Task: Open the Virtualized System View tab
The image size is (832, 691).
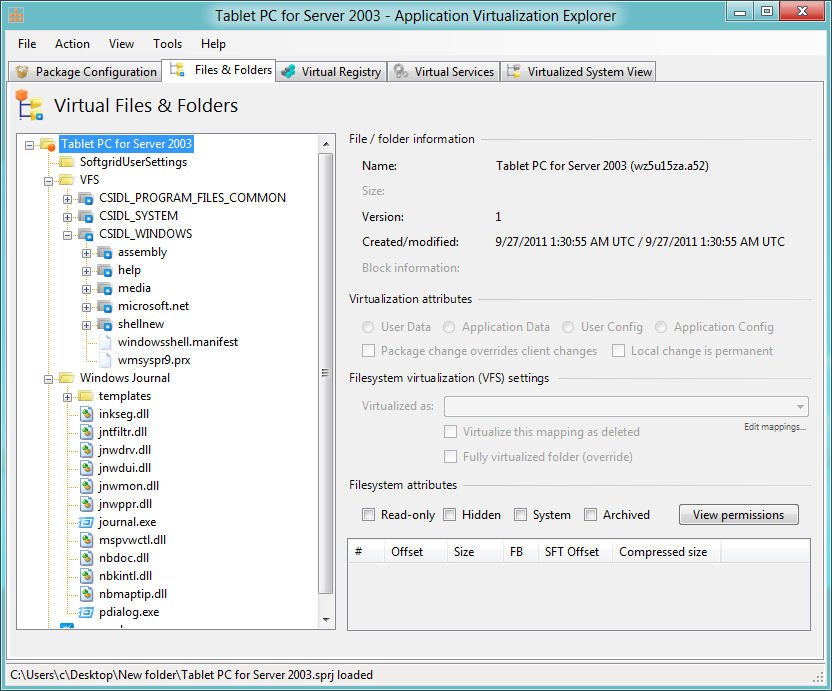Action: coord(579,72)
